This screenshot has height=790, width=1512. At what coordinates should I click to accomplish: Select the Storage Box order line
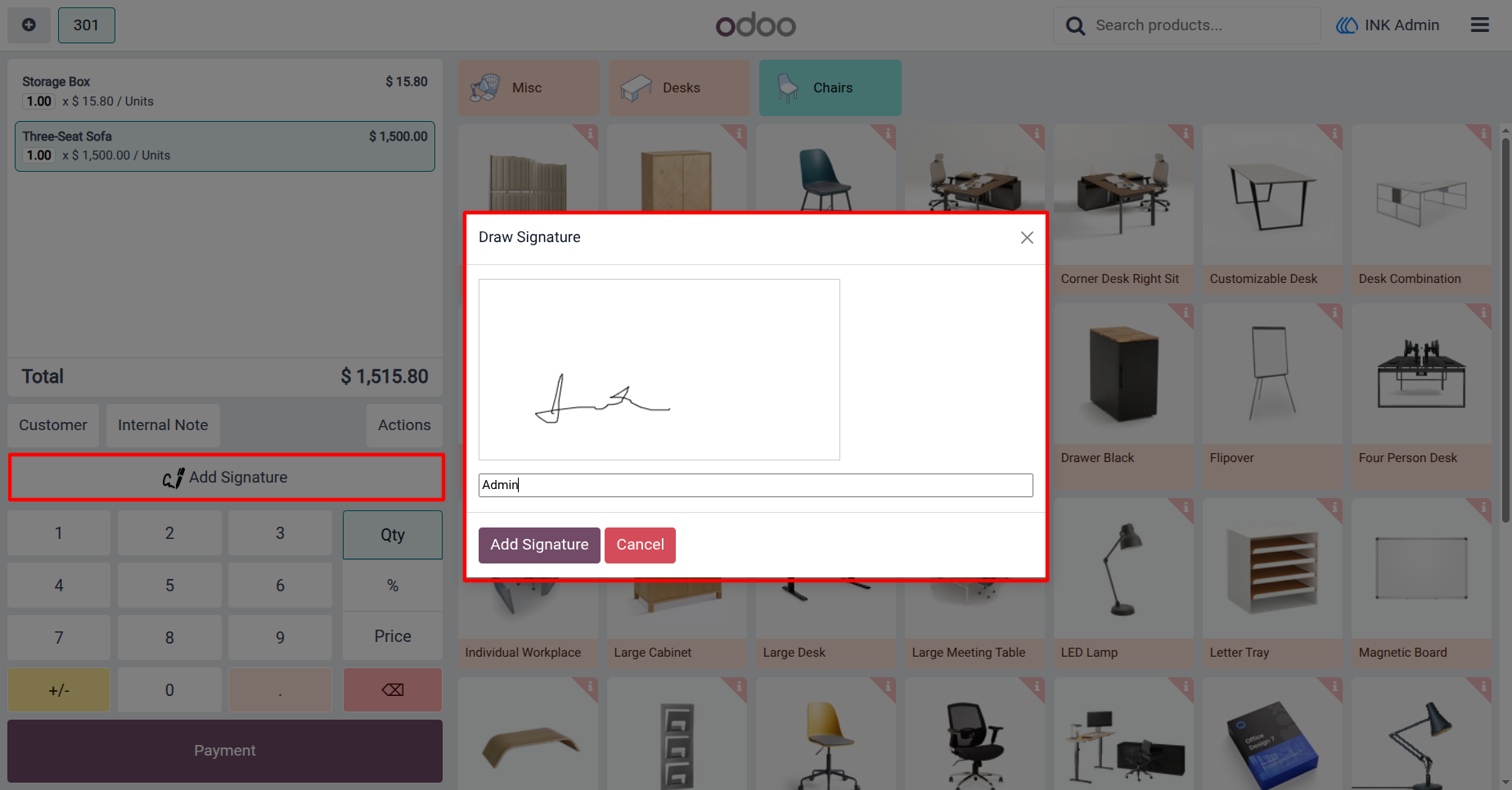225,91
